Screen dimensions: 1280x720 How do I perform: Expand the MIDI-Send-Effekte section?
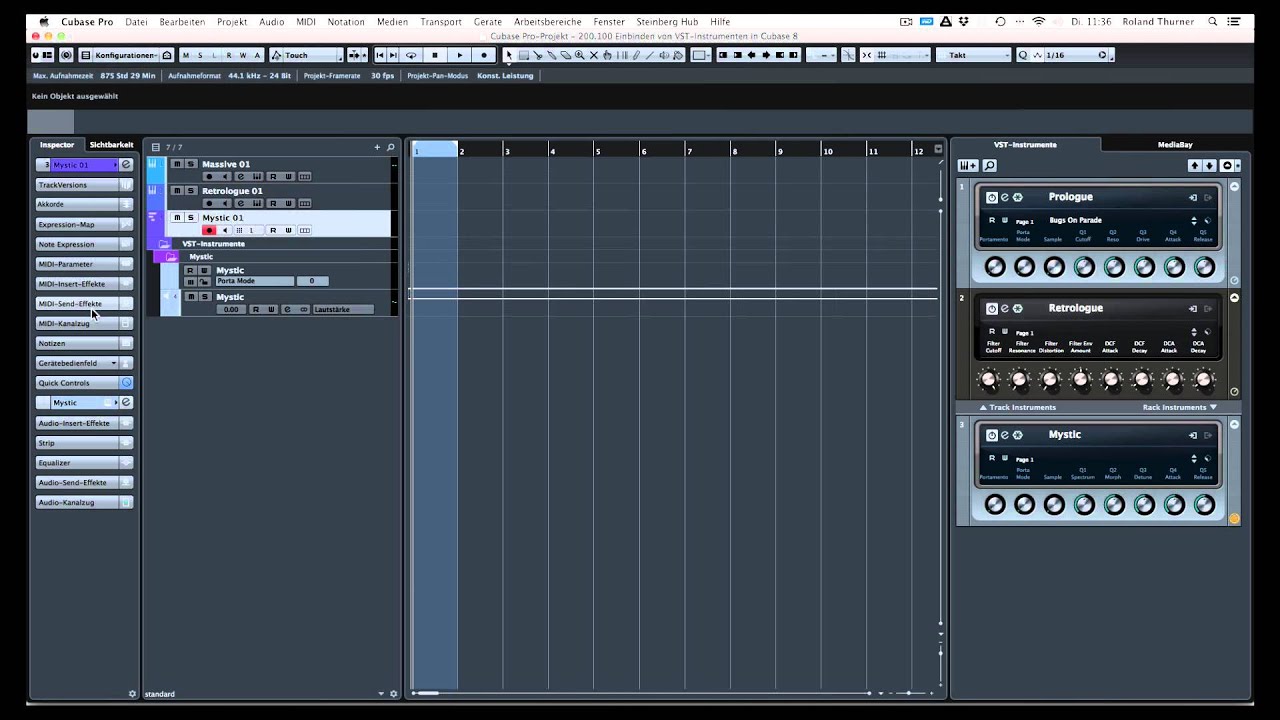pos(84,304)
